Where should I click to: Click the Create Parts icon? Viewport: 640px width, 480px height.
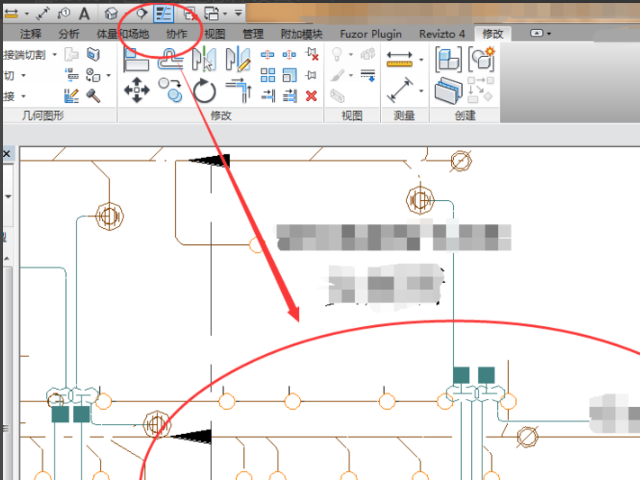click(x=449, y=91)
